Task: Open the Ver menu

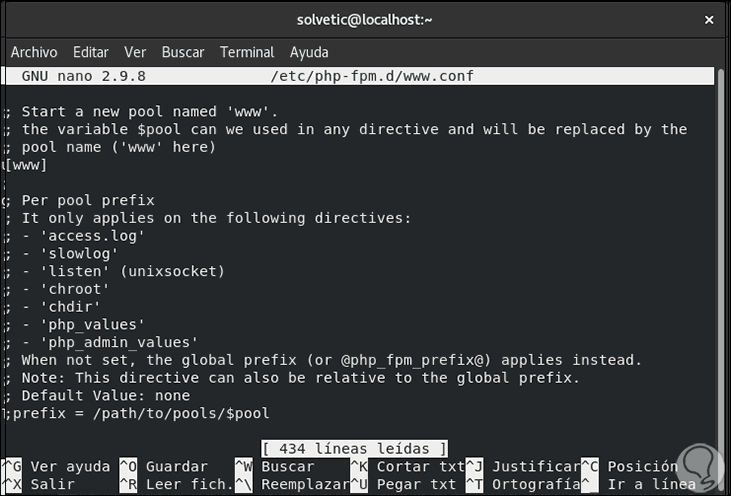Action: click(135, 52)
